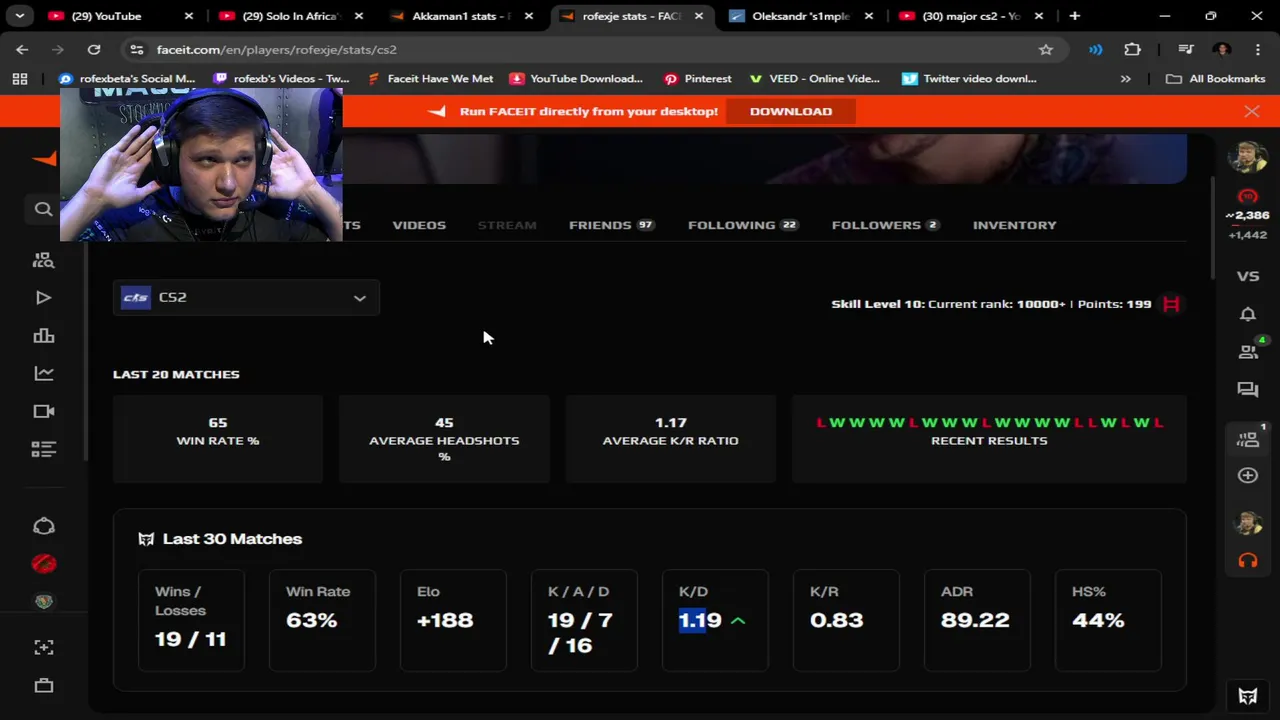Click the RECENT RESULTS streak card
1280x720 pixels.
989,439
